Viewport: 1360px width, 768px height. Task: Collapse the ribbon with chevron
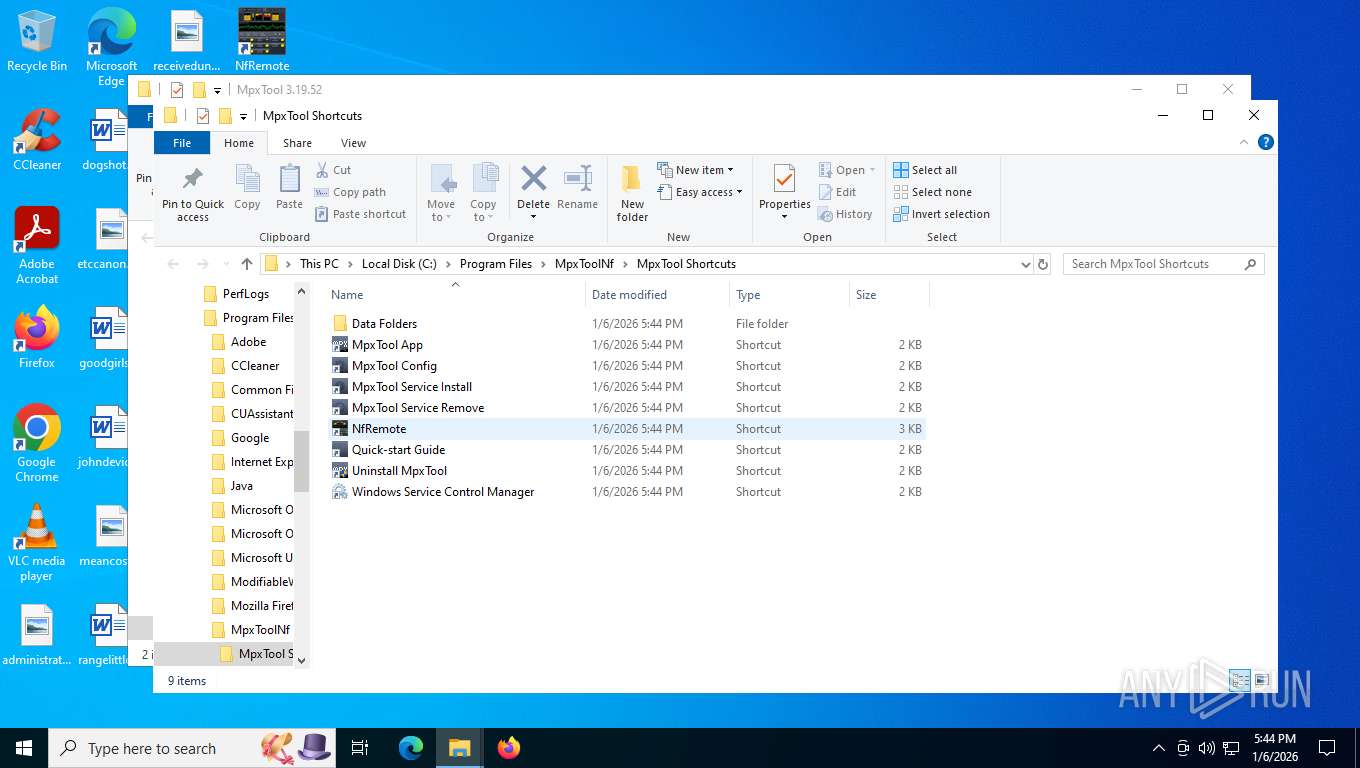click(x=1244, y=143)
